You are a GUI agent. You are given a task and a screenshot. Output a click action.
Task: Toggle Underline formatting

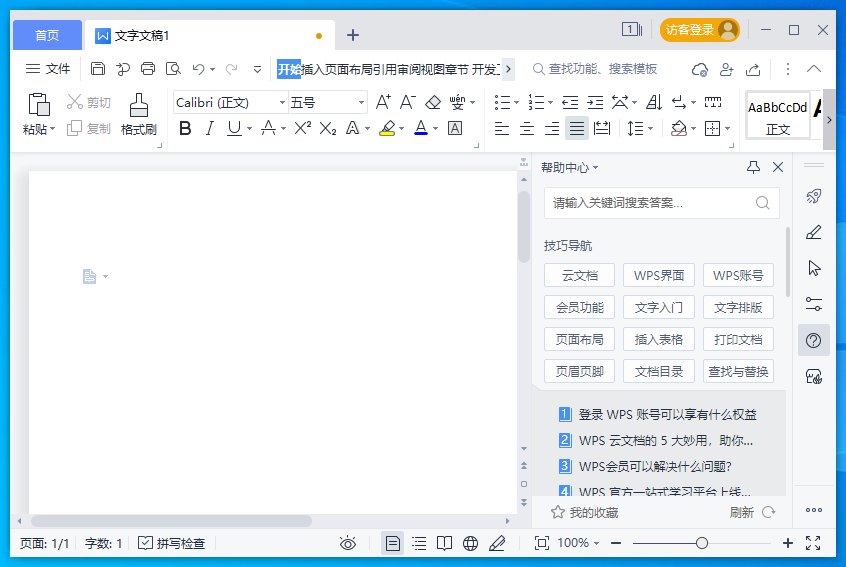click(x=234, y=128)
